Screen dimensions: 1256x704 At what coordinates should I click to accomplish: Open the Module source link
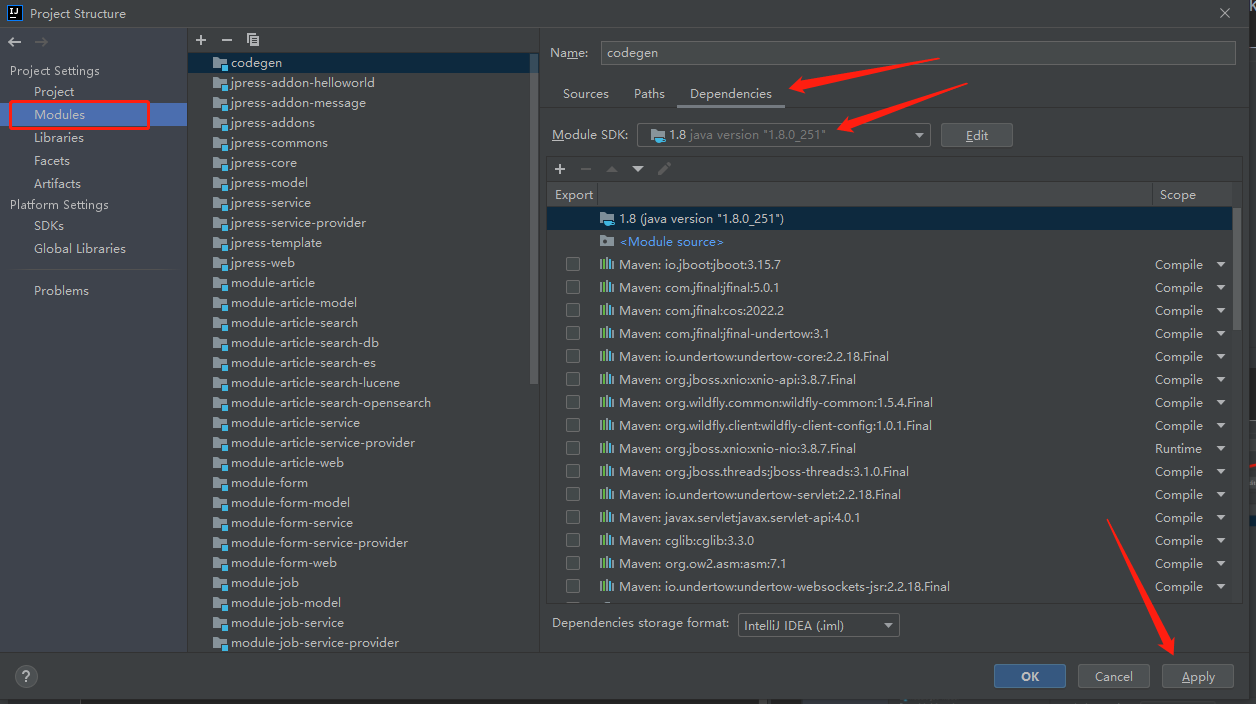[671, 241]
